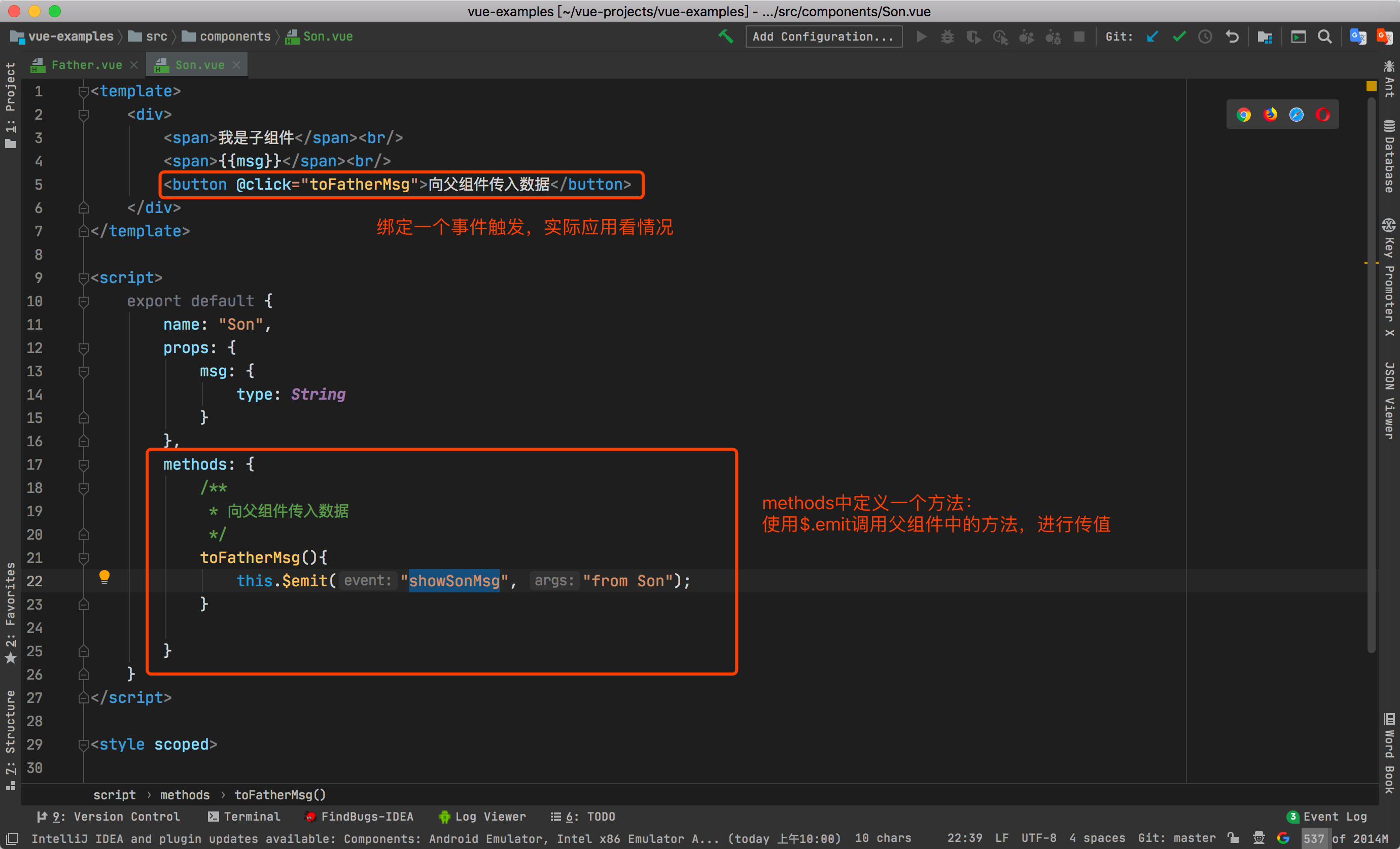
Task: Click the profiler run icon in toolbar
Action: (1001, 37)
